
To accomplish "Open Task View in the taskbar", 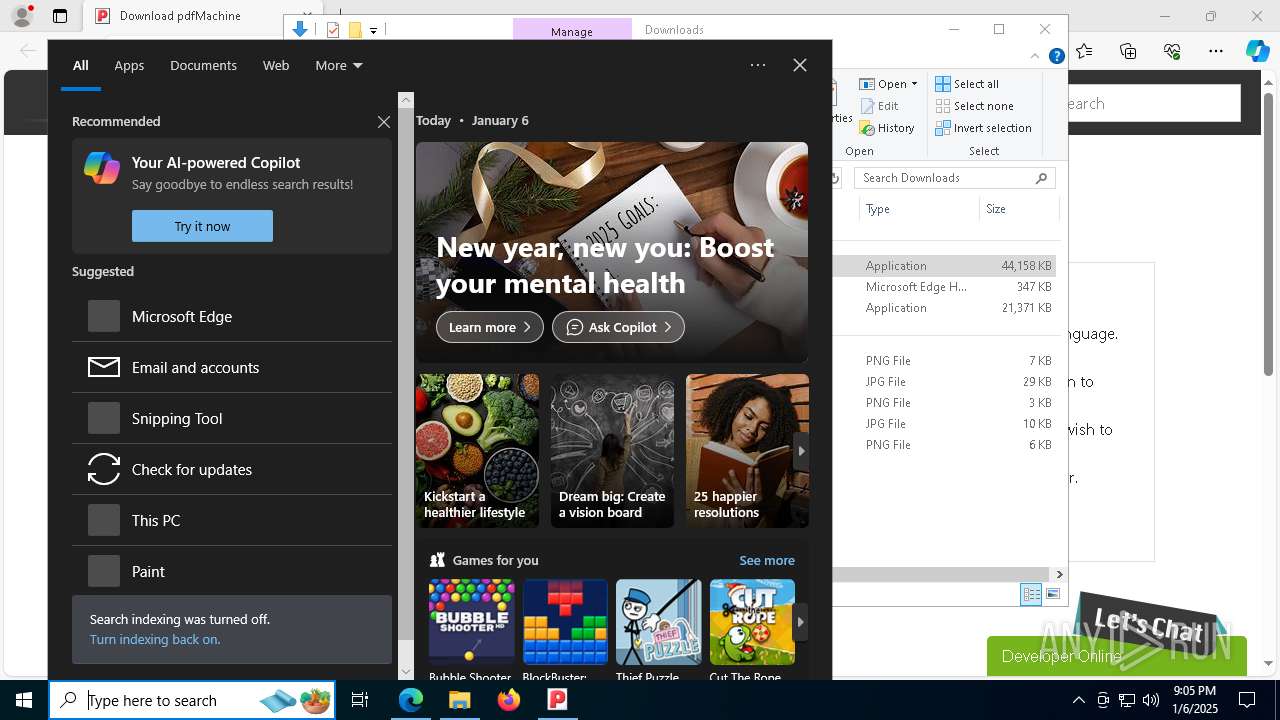I will [x=360, y=700].
